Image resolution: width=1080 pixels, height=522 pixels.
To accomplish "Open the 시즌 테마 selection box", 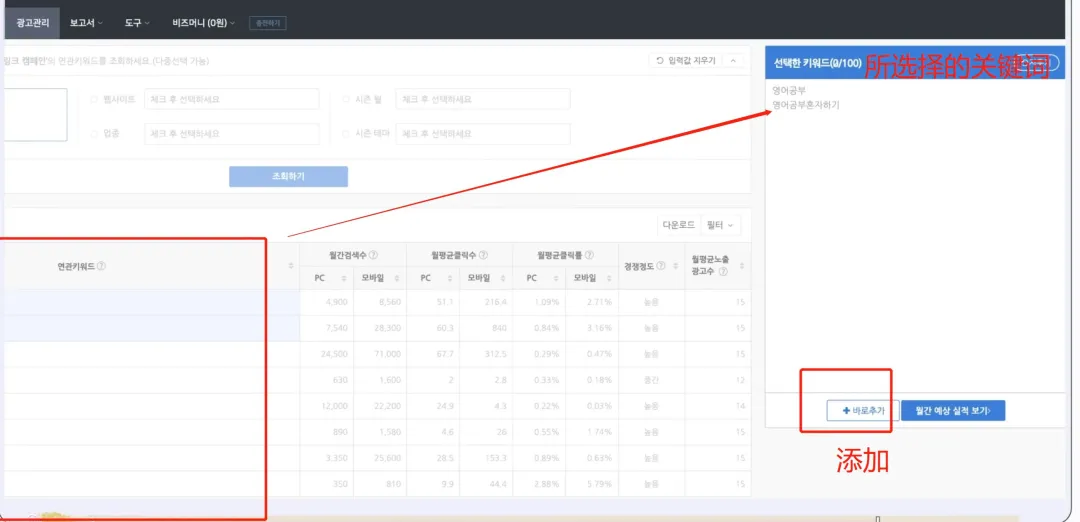I will [x=483, y=134].
